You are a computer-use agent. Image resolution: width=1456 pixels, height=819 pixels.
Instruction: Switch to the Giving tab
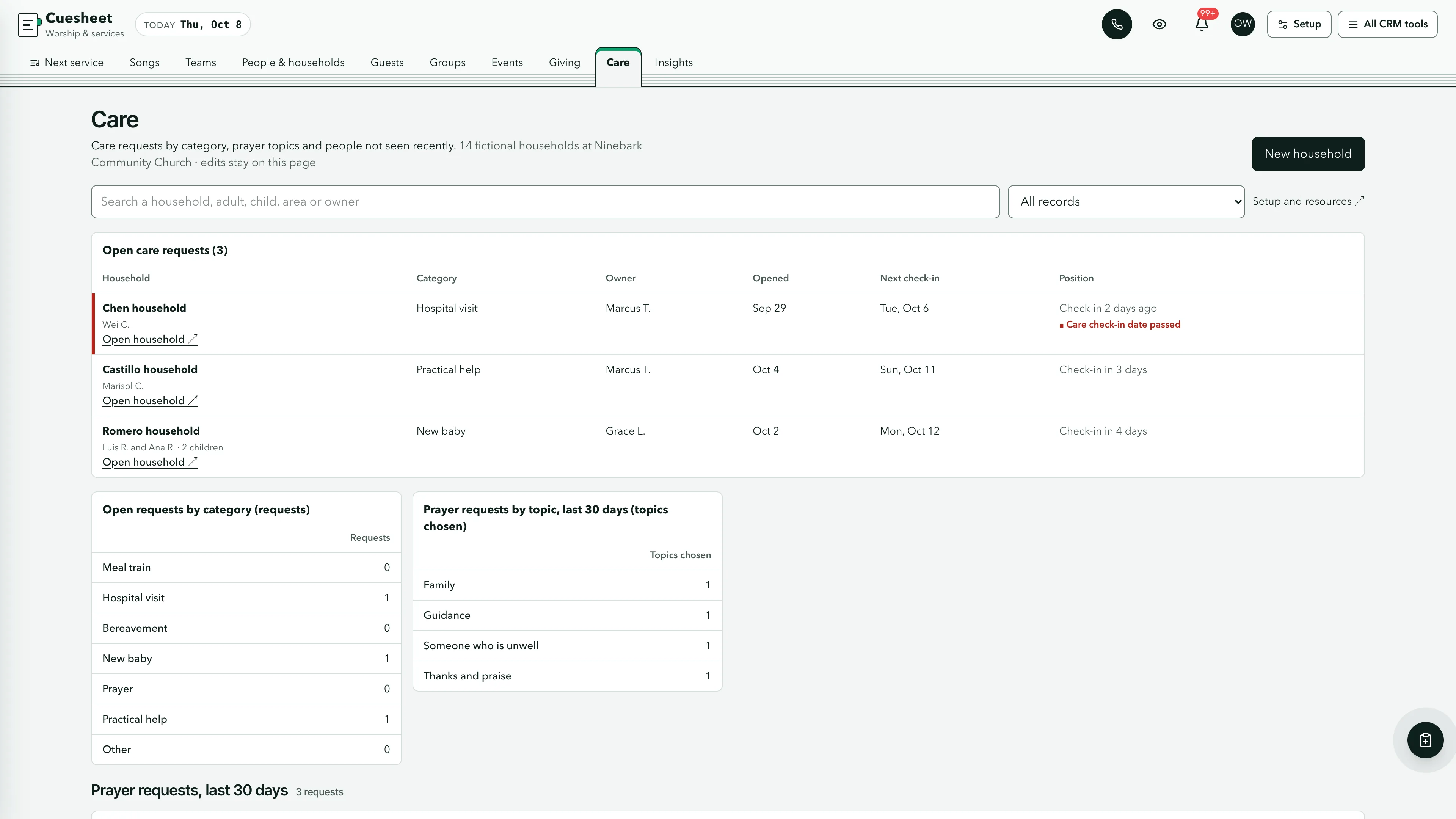564,63
